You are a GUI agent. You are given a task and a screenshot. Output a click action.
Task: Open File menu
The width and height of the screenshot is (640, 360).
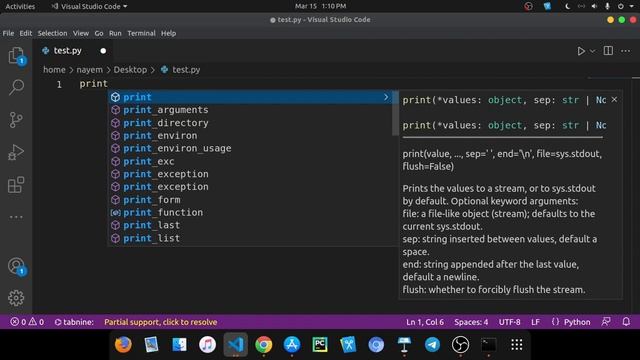[8, 33]
